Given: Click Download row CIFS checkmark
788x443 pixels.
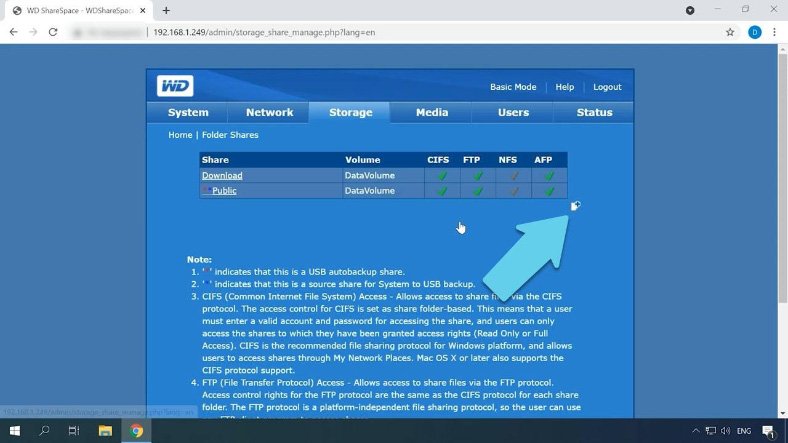Looking at the screenshot, I should 442,176.
